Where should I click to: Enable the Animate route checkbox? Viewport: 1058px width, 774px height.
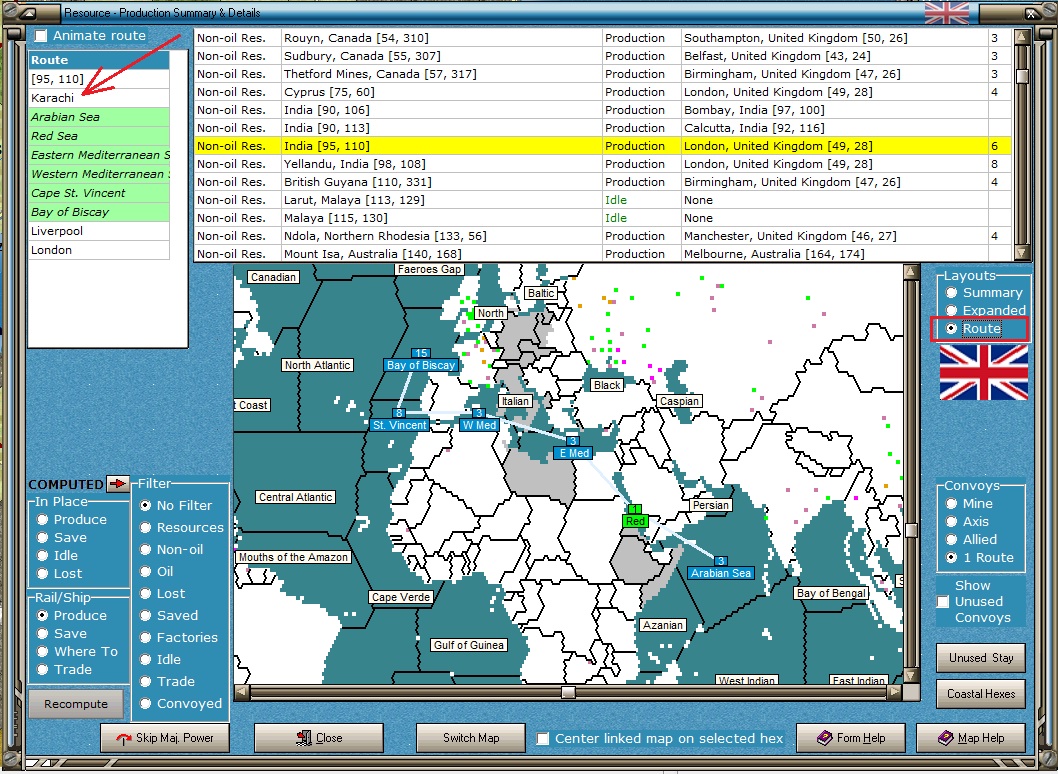(x=41, y=36)
